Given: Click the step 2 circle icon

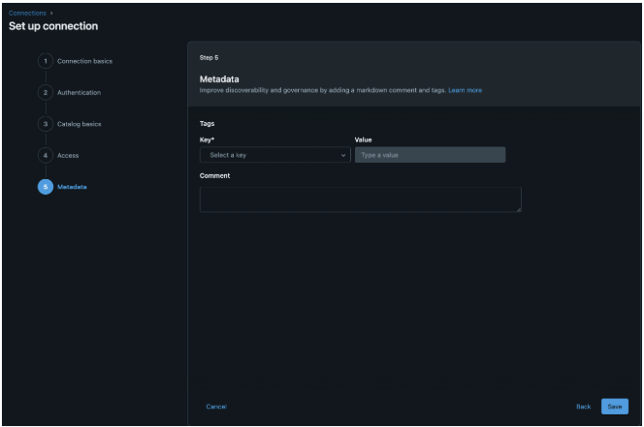Looking at the screenshot, I should [x=46, y=92].
